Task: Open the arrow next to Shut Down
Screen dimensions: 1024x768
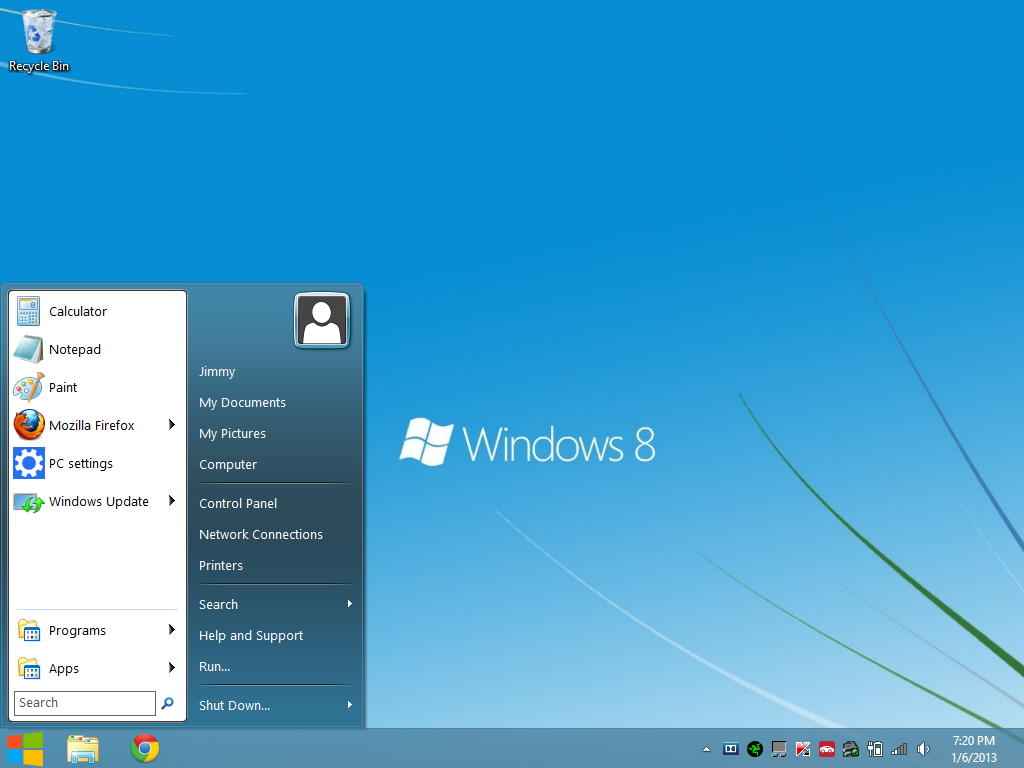Action: (x=350, y=705)
